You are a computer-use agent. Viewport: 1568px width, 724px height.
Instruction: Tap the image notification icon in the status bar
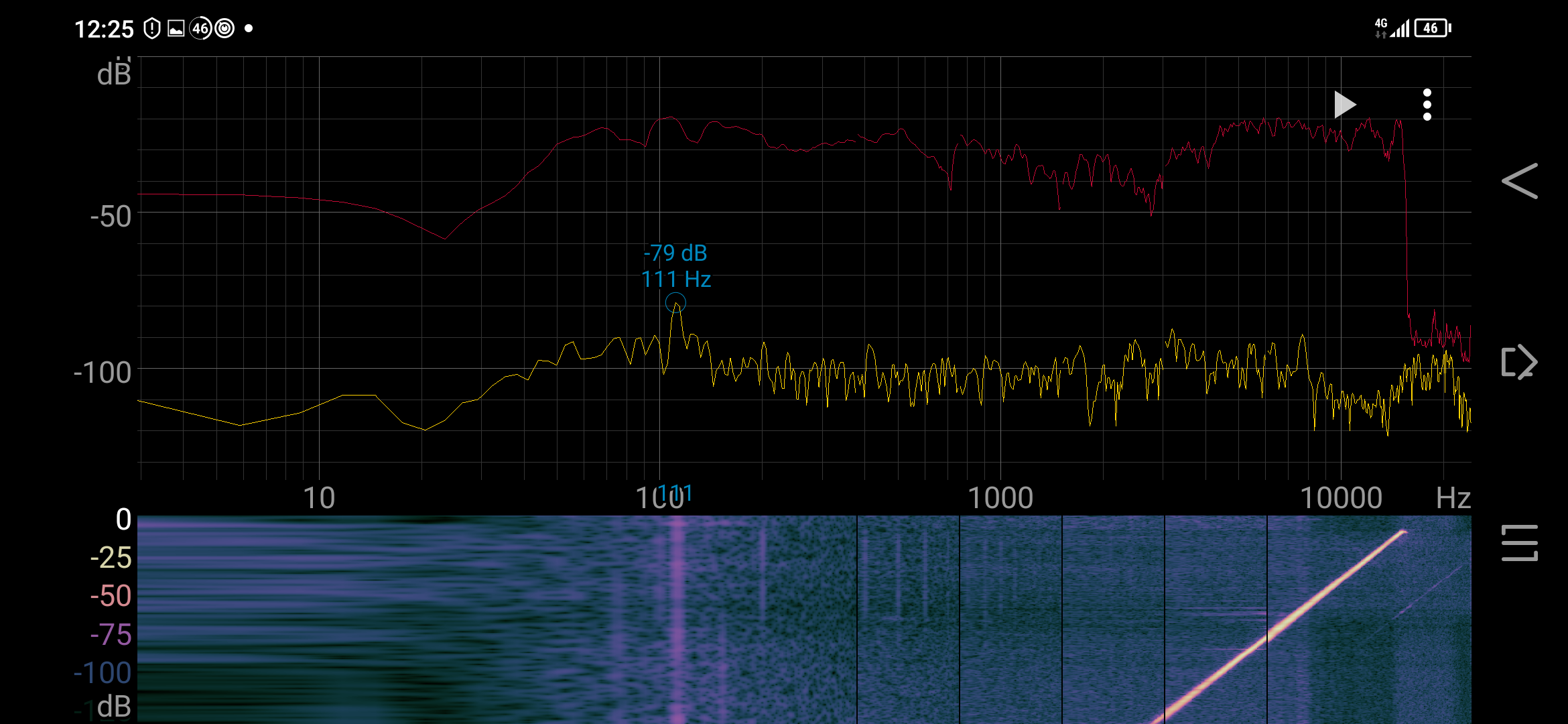[x=176, y=28]
